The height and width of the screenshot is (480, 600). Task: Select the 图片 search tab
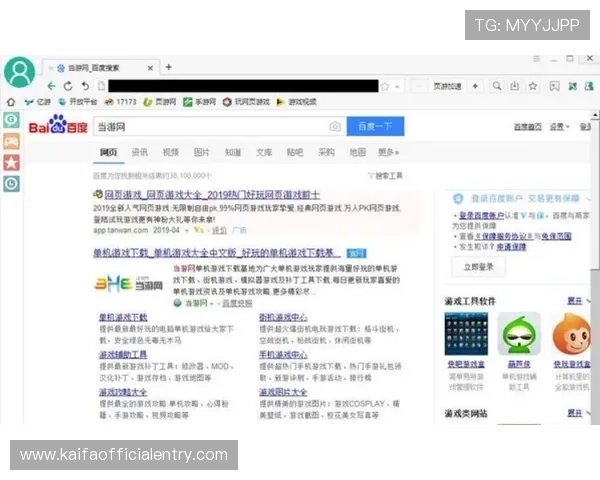(x=202, y=152)
